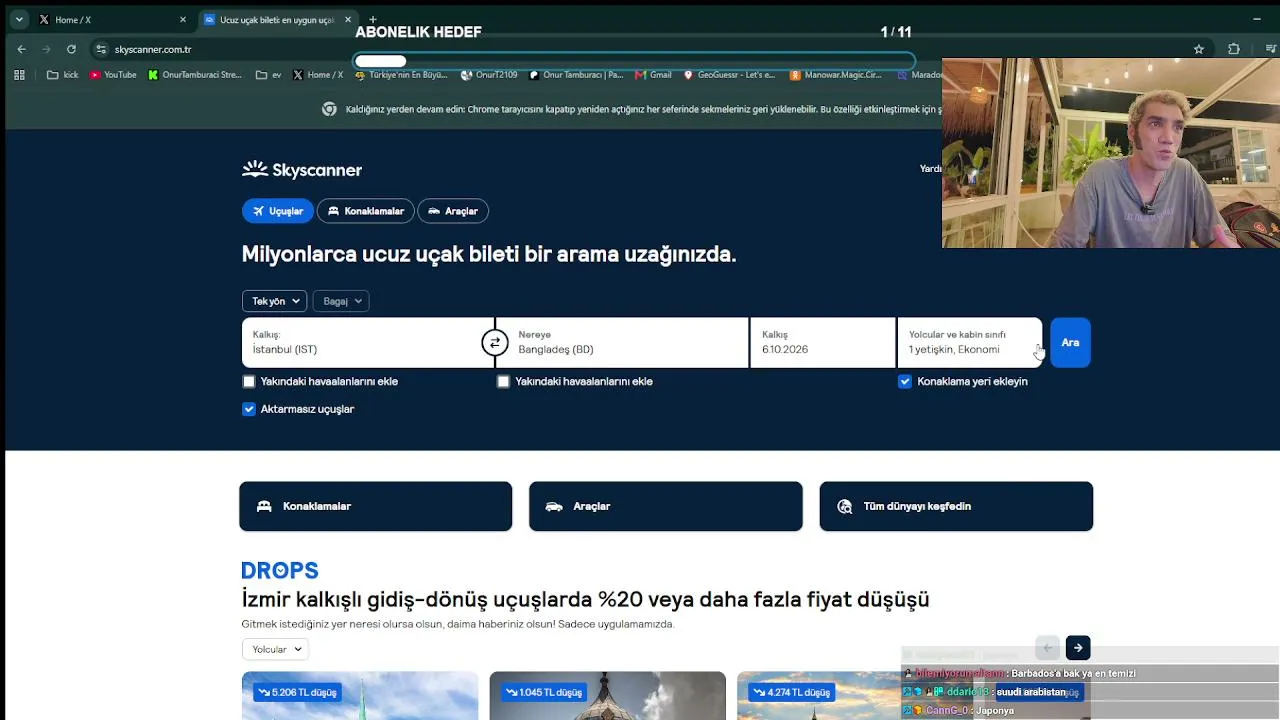
Task: Open the ev bookmark folder
Action: coord(269,75)
